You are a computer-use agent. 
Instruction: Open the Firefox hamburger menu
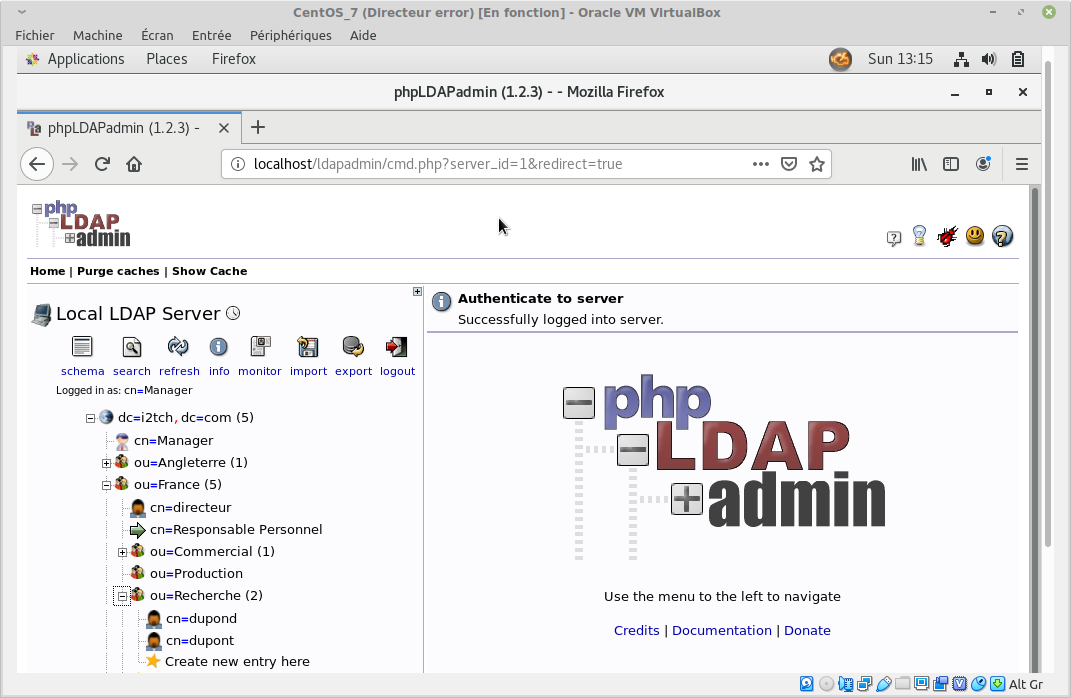tap(1022, 164)
